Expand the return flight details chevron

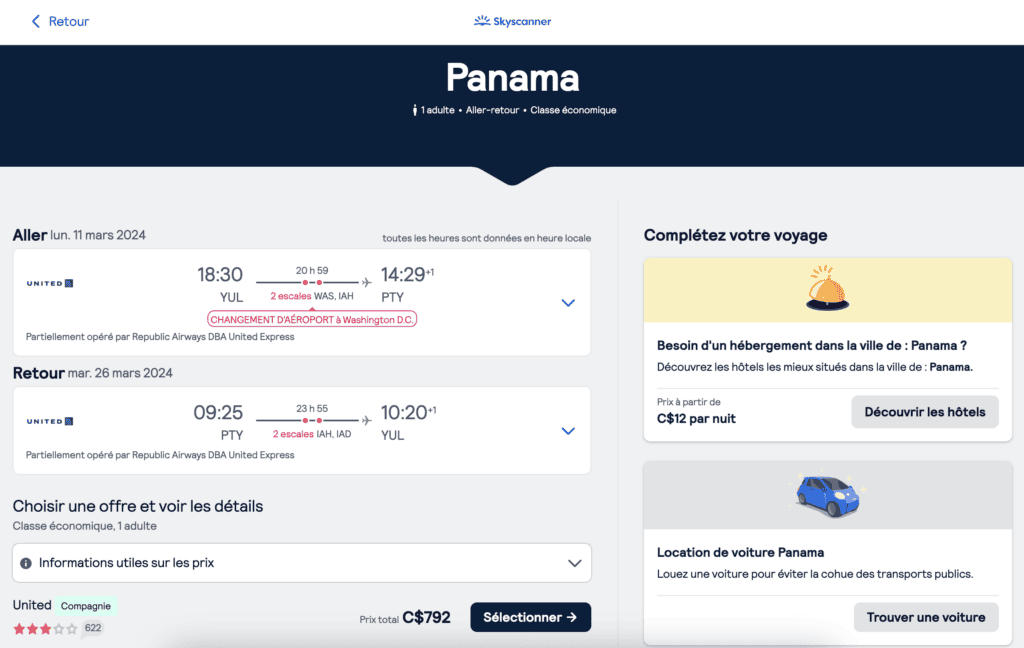click(568, 430)
